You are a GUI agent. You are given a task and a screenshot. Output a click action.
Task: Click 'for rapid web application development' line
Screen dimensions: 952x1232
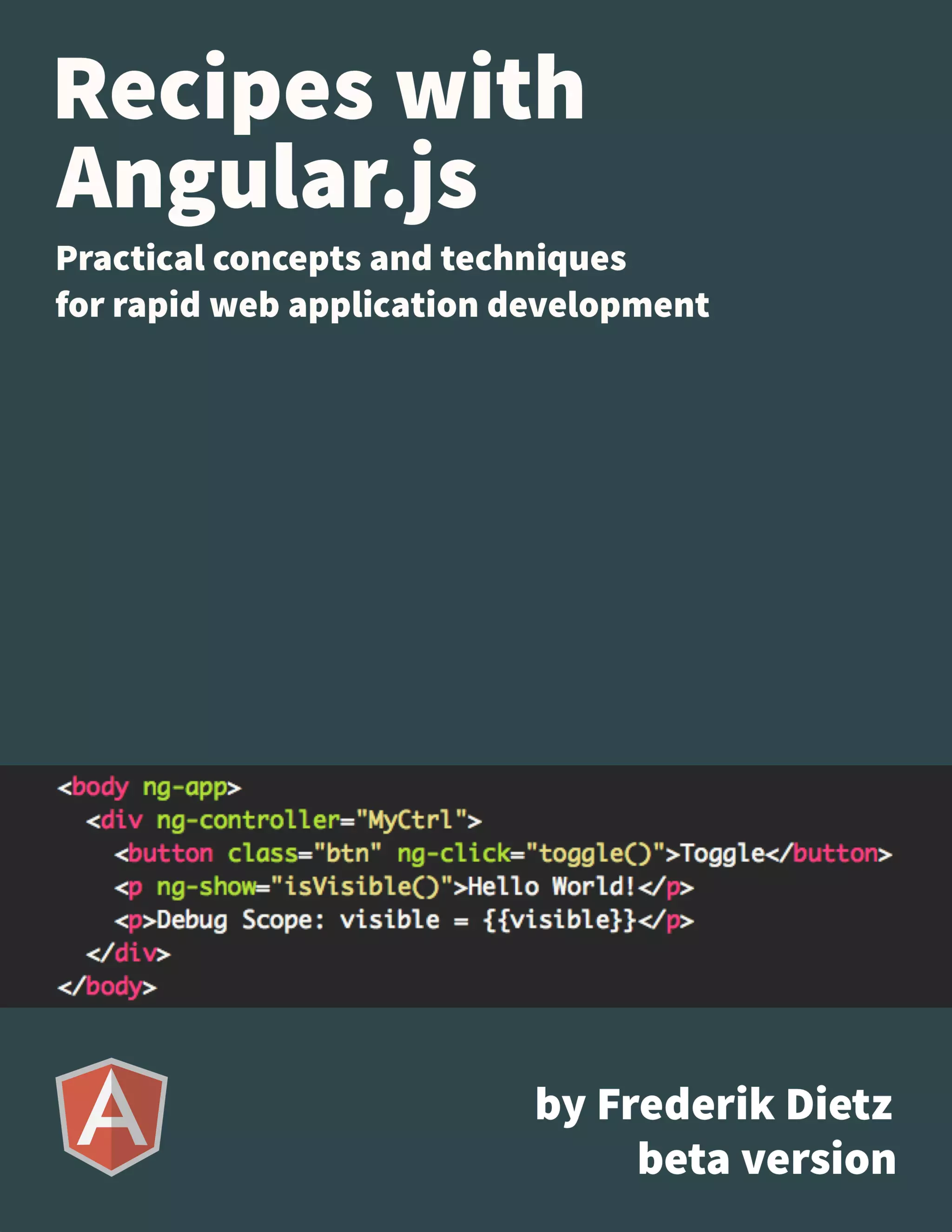(x=382, y=305)
